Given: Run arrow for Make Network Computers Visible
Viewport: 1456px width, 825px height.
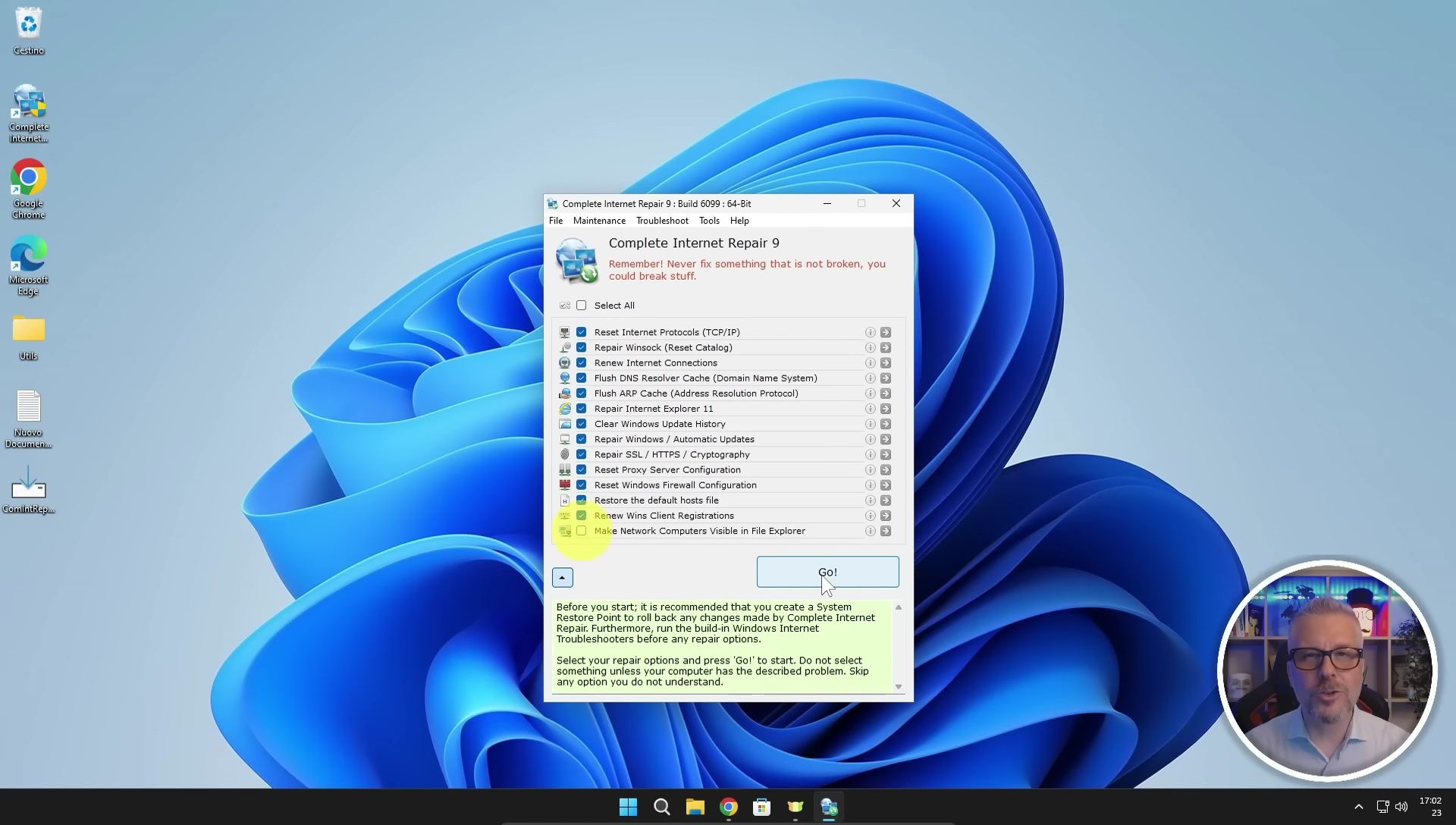Looking at the screenshot, I should (885, 531).
